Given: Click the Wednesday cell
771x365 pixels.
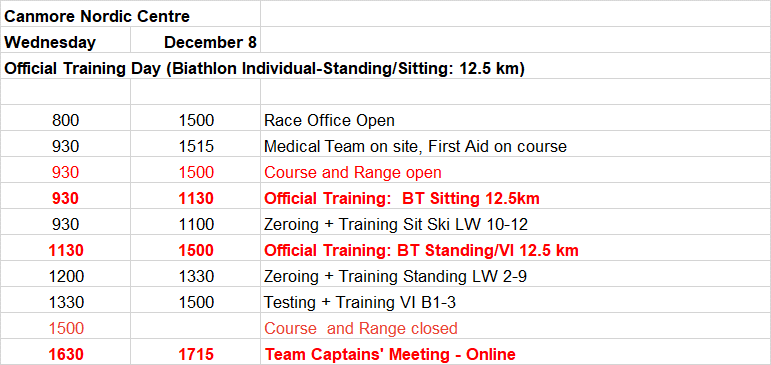Looking at the screenshot, I should click(65, 42).
